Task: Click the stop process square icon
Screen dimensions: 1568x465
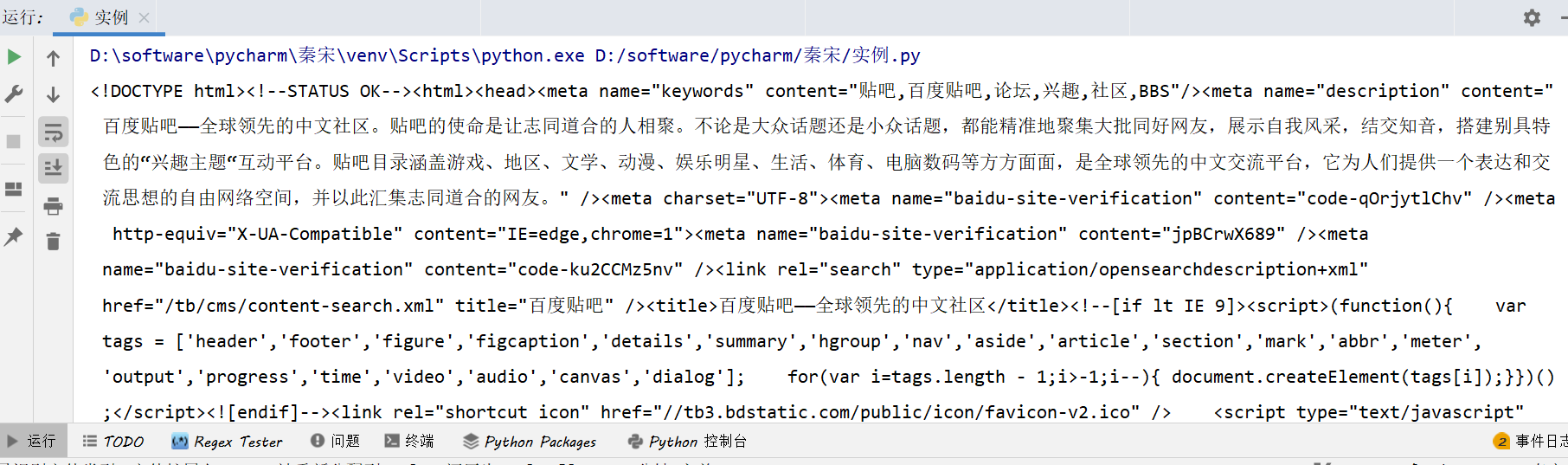Action: [14, 141]
